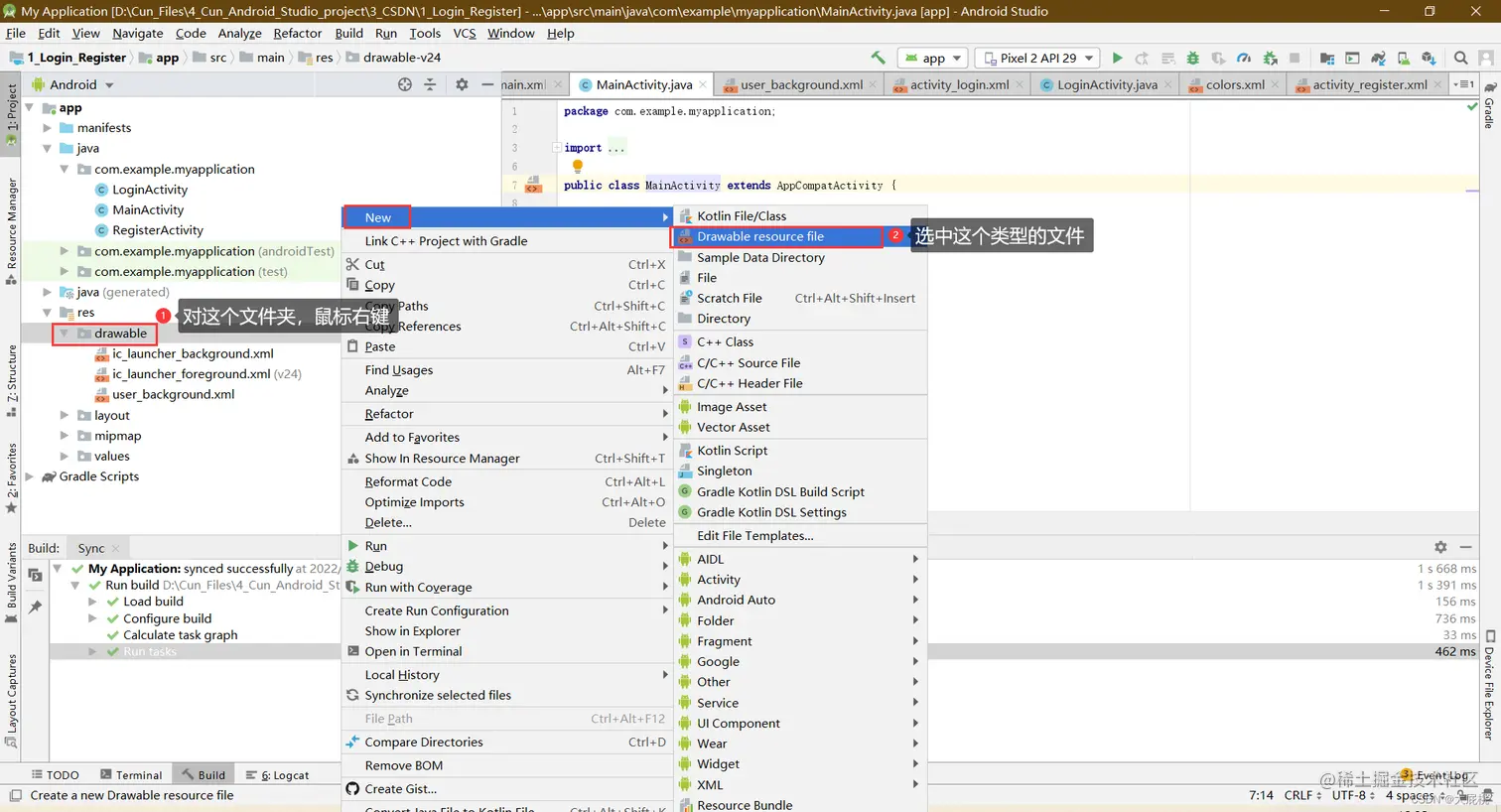Close the Sync tab in Build panel
This screenshot has width=1501, height=812.
pyautogui.click(x=116, y=548)
